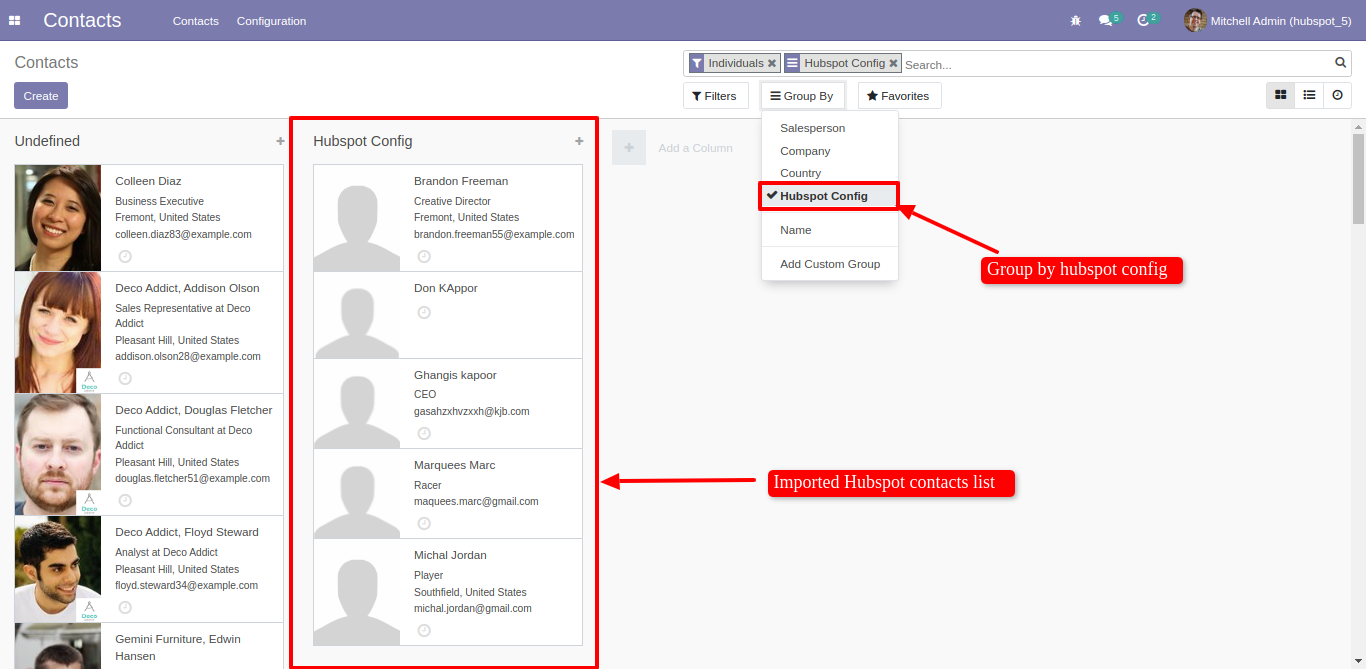The image size is (1366, 669).
Task: Open the conversations chat icon
Action: click(x=1105, y=20)
